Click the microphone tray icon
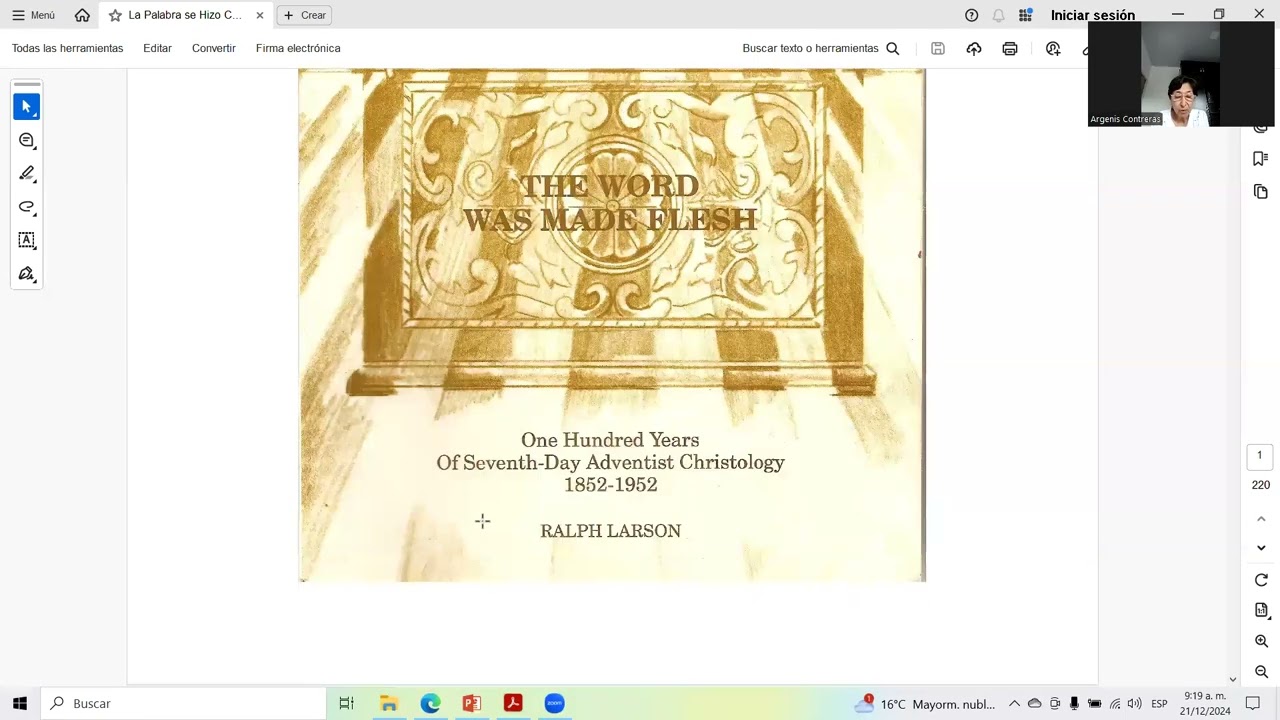The image size is (1280, 720). pos(1074,704)
